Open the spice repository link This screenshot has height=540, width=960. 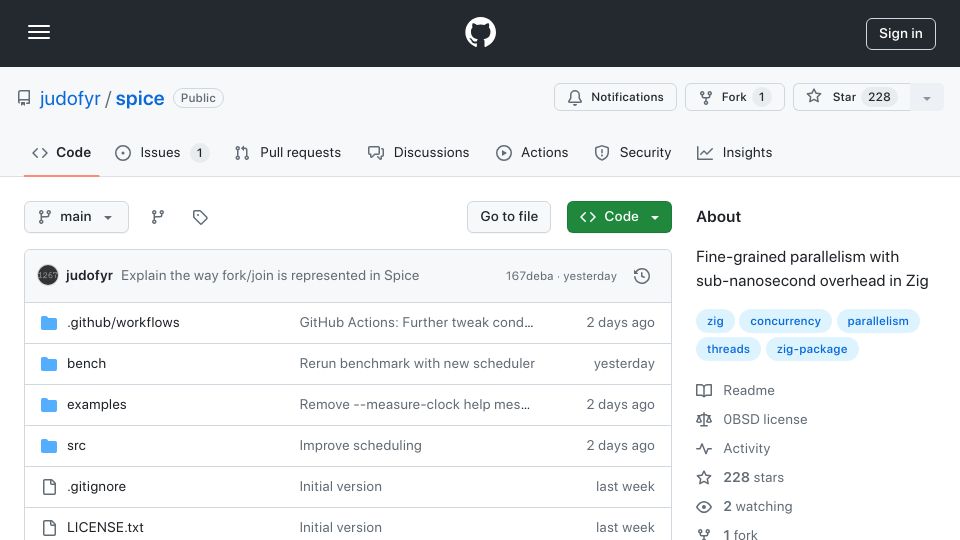[140, 98]
